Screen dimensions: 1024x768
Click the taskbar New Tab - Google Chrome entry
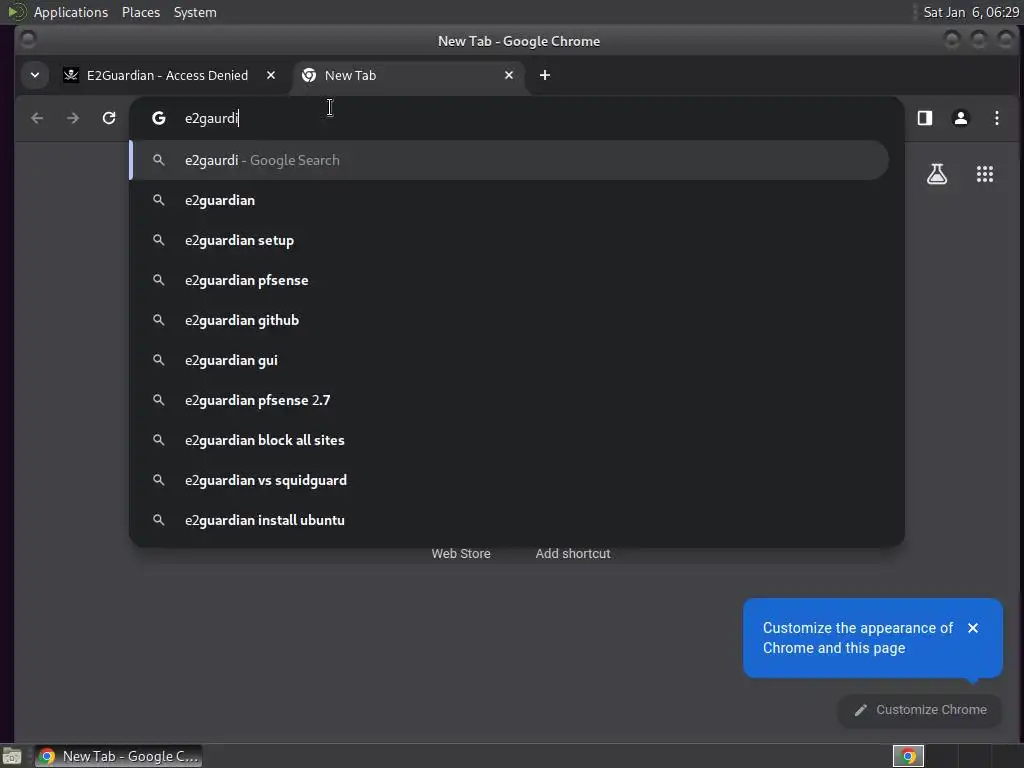tap(118, 756)
